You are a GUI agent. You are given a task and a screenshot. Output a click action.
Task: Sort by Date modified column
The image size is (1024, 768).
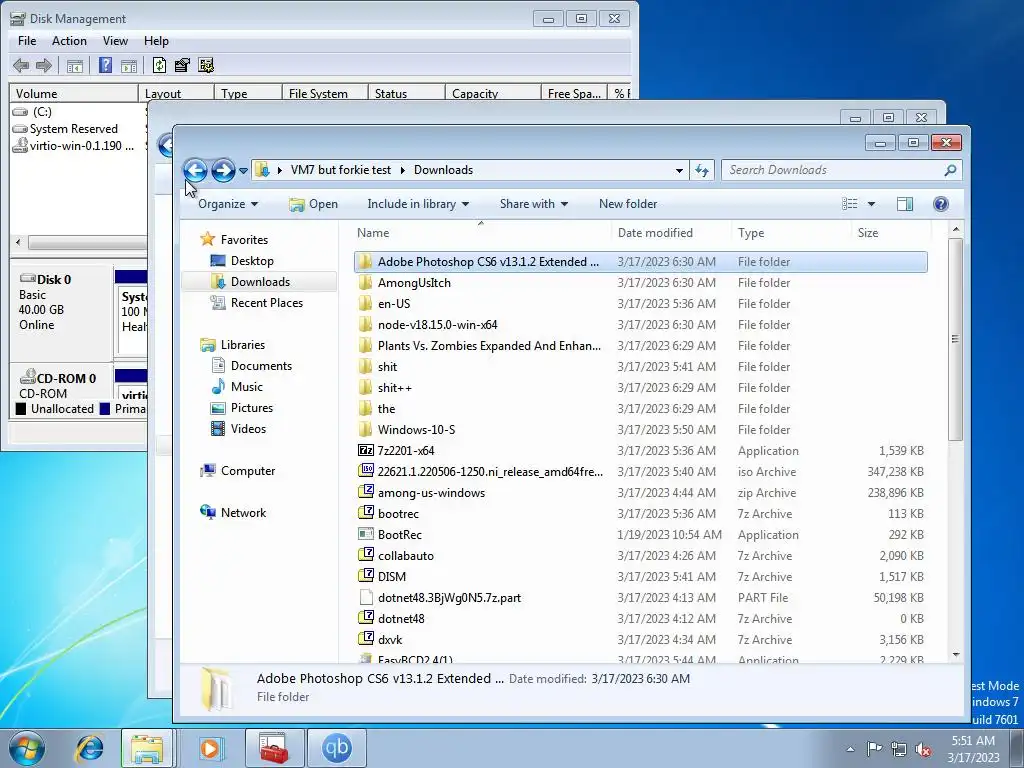[671, 232]
